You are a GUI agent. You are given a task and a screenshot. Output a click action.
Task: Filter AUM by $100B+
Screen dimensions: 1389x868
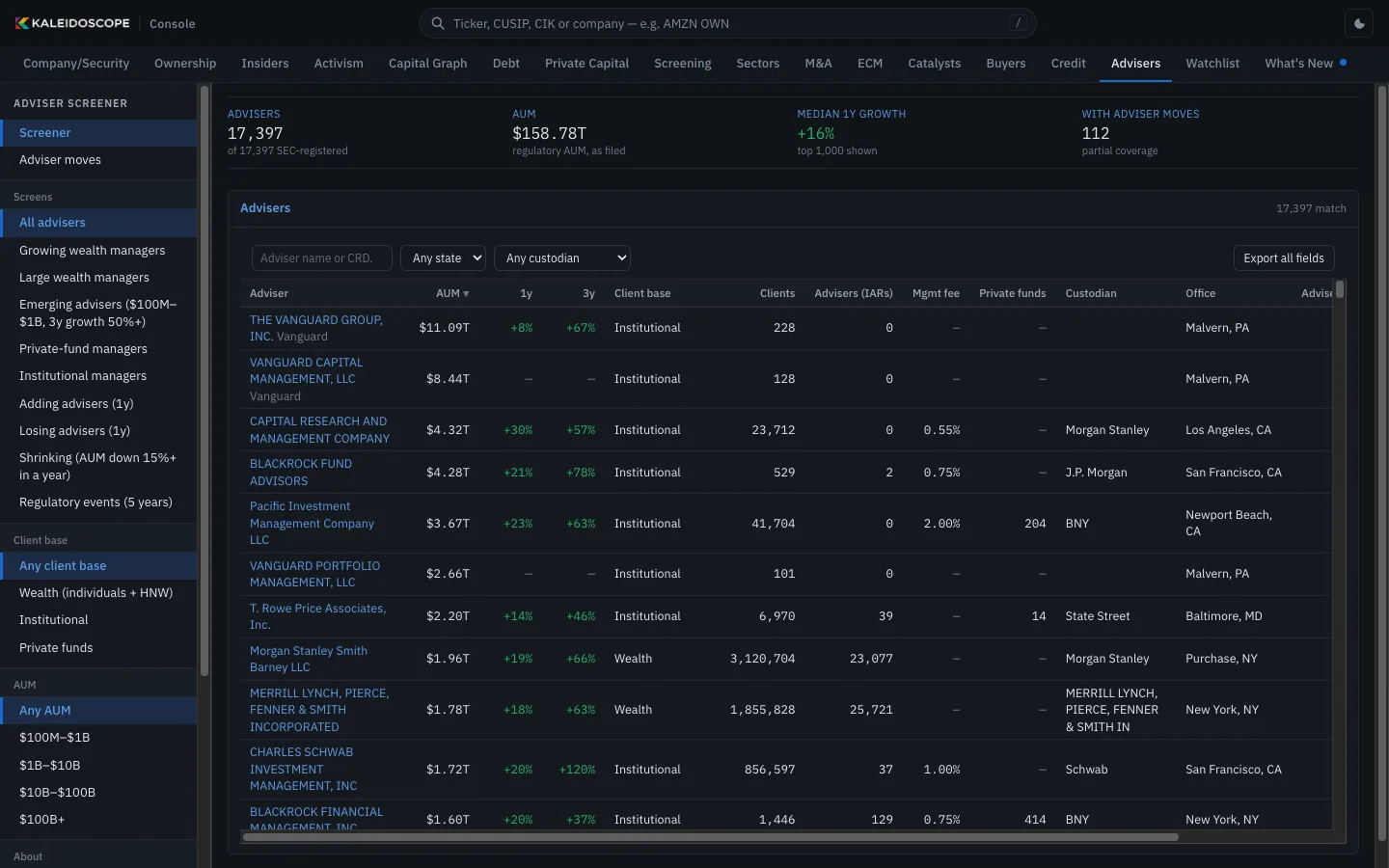tap(98, 820)
